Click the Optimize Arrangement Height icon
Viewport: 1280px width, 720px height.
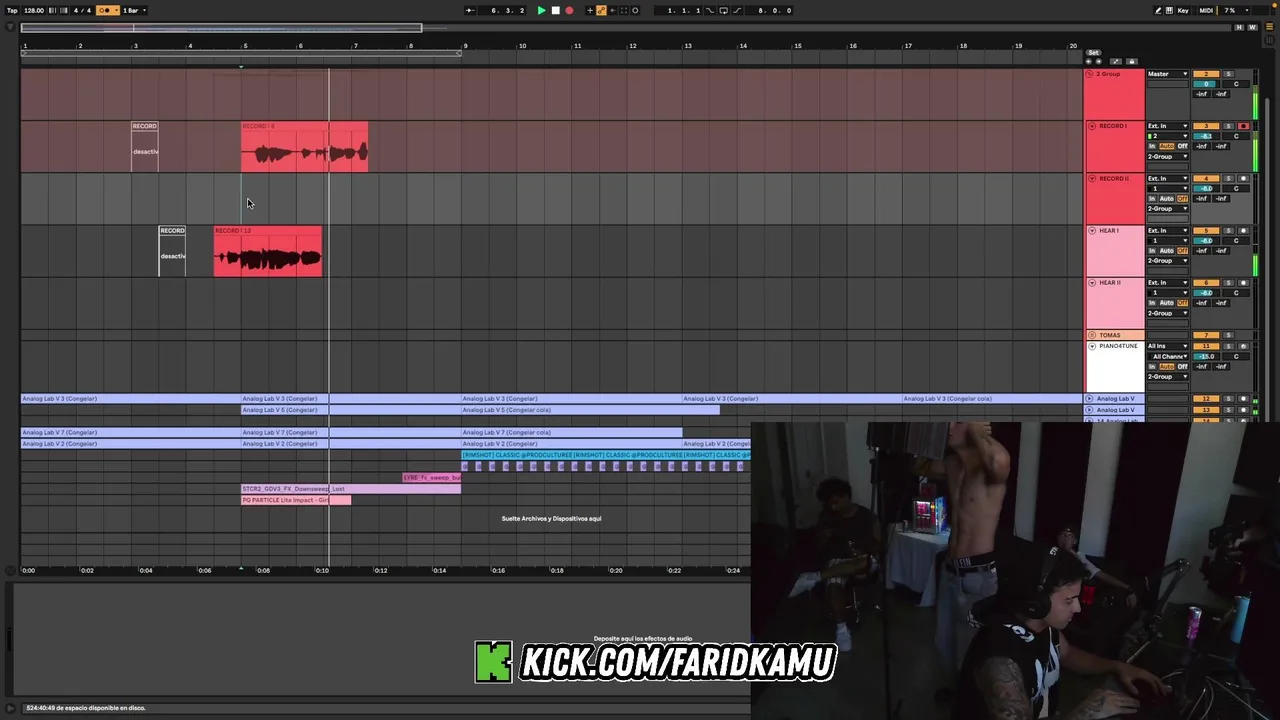pyautogui.click(x=1116, y=61)
